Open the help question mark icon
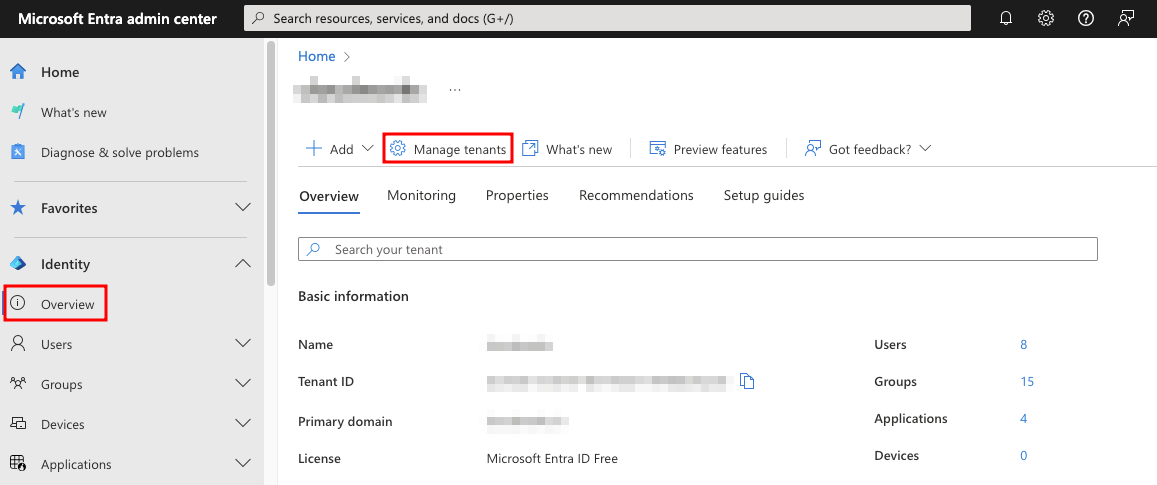 (1085, 18)
